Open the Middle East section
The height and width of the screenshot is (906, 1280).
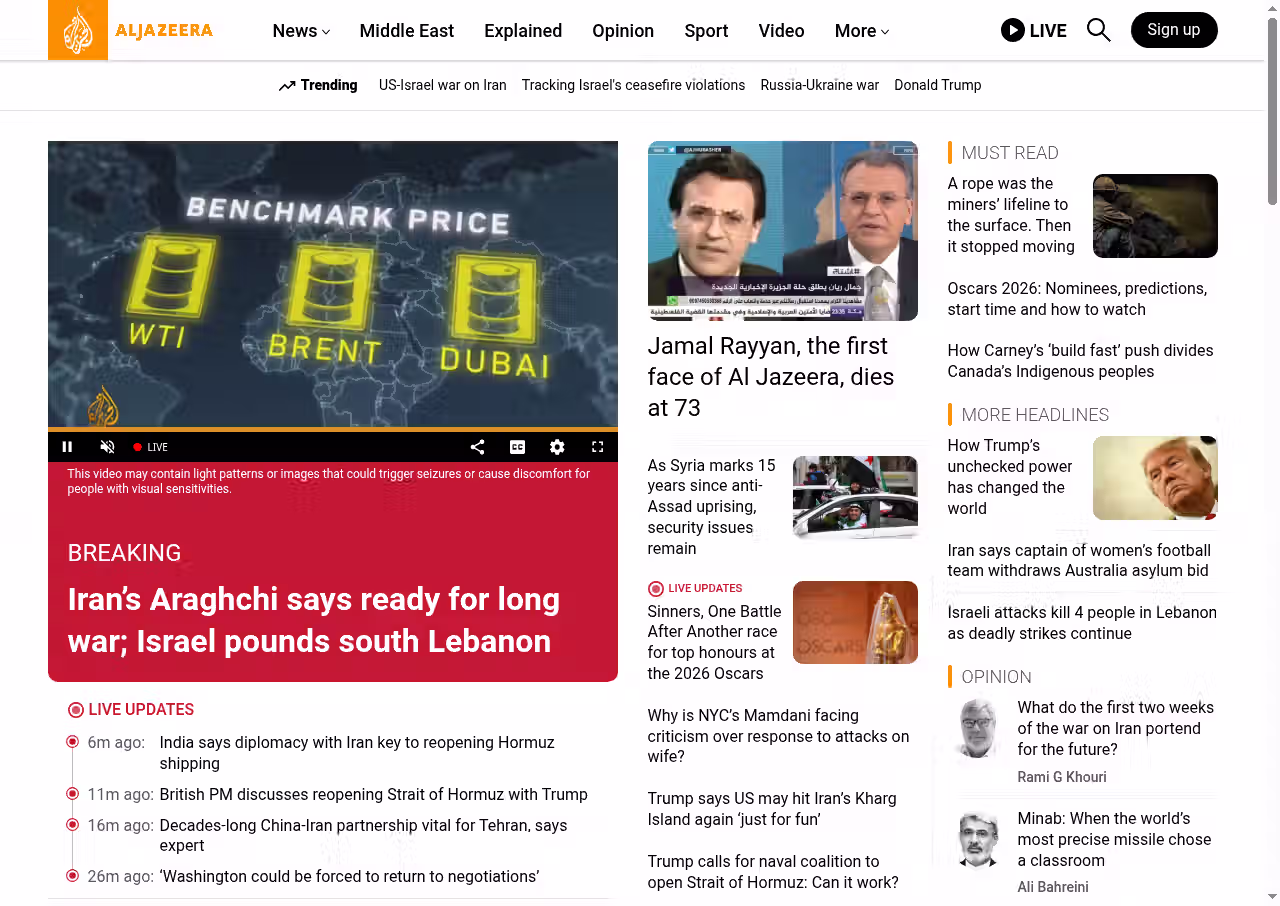[406, 31]
